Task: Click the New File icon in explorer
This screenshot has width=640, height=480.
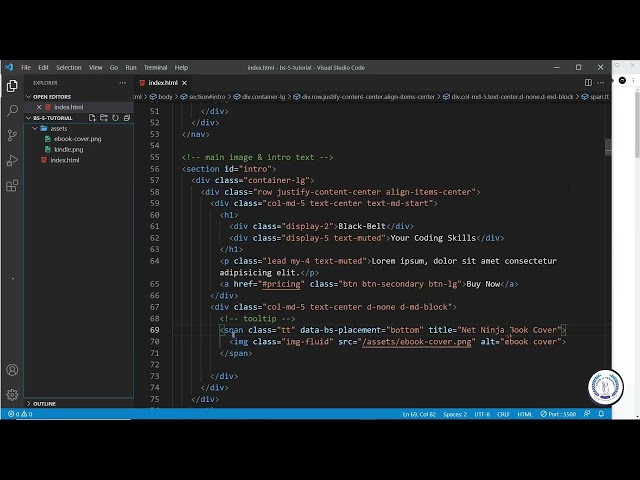Action: (92, 118)
